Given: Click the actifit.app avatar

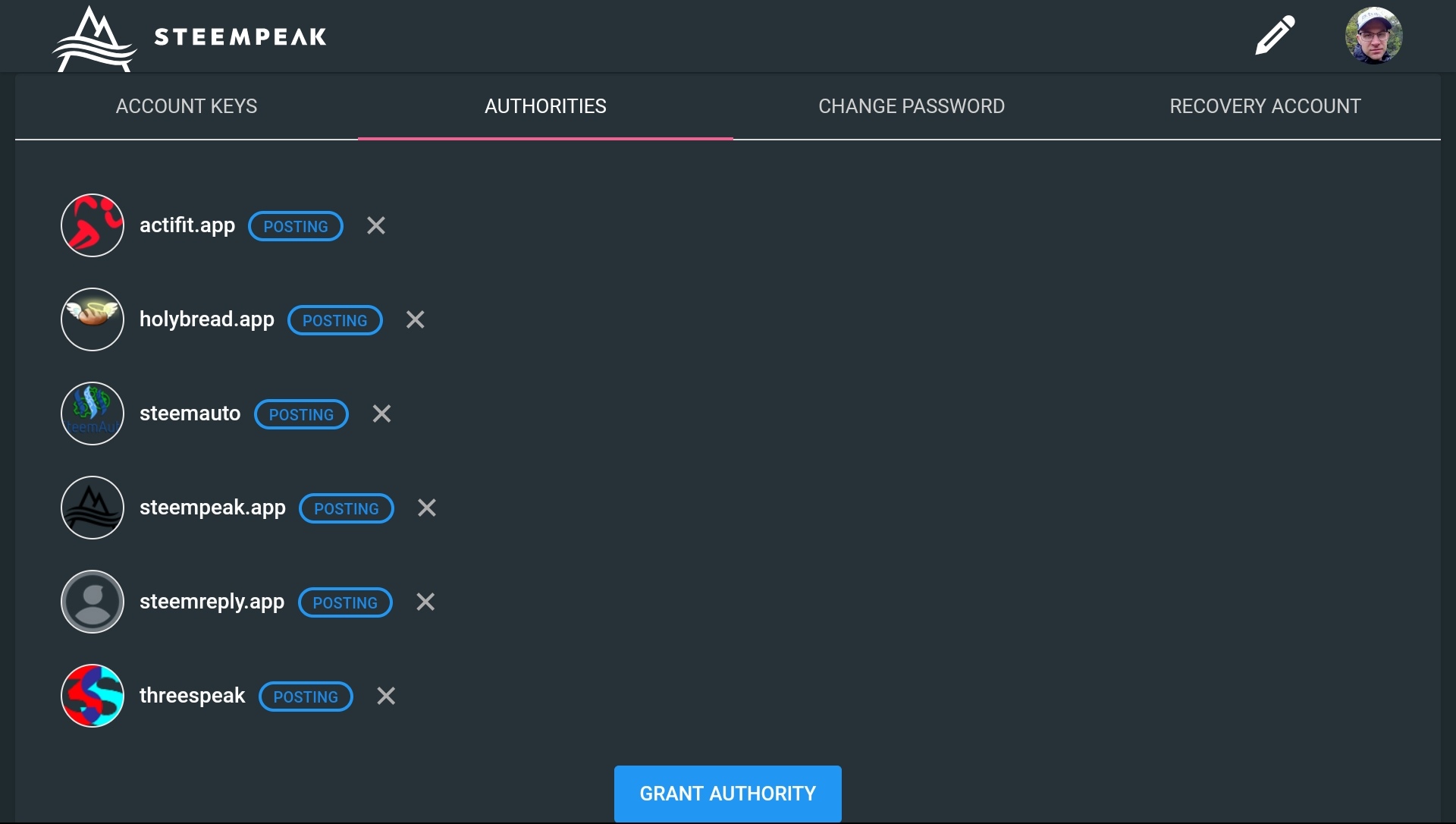Looking at the screenshot, I should click(93, 225).
